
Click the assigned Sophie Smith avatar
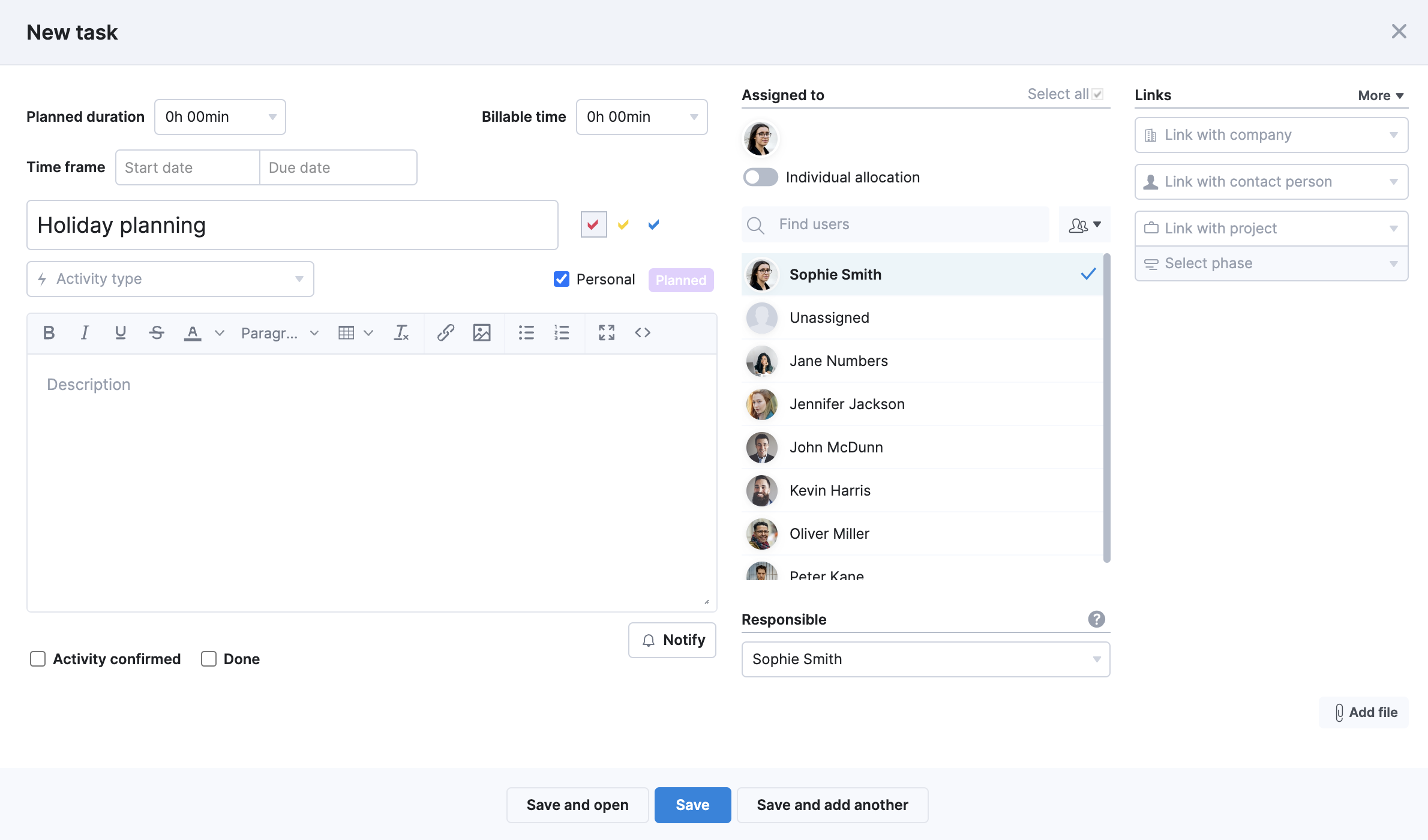point(761,139)
